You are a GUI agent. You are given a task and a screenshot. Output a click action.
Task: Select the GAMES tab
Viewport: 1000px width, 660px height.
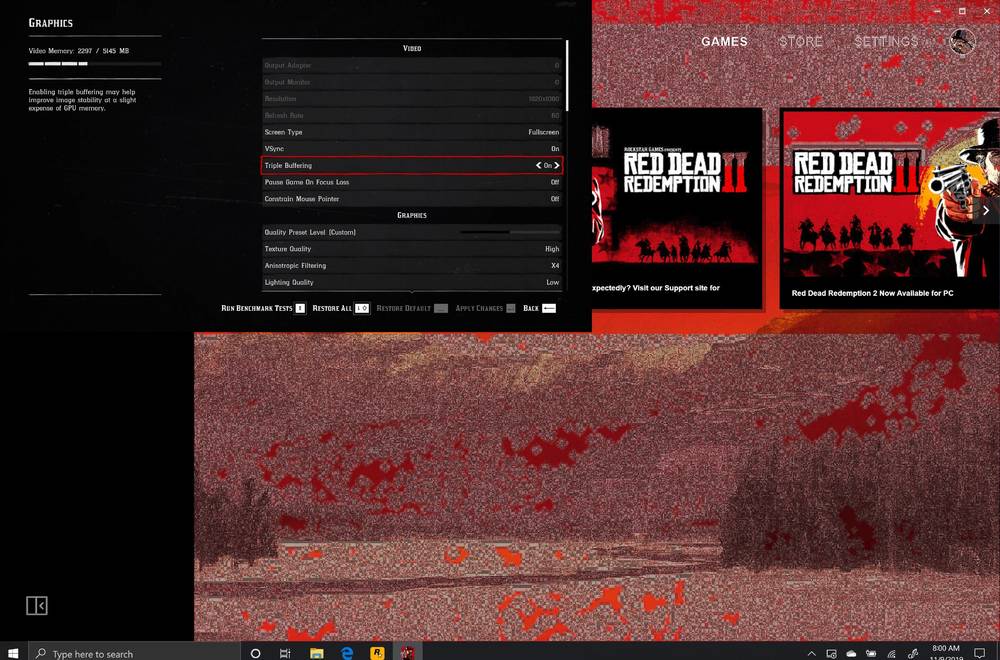coord(723,41)
